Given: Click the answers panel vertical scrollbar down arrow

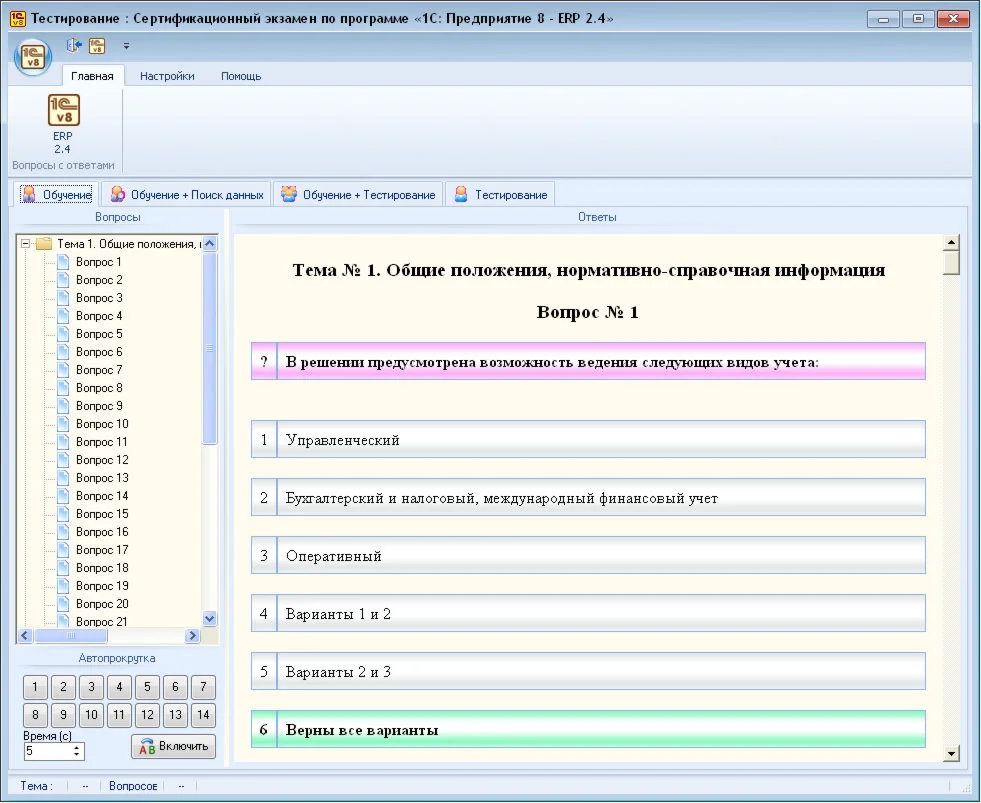Looking at the screenshot, I should pos(951,753).
